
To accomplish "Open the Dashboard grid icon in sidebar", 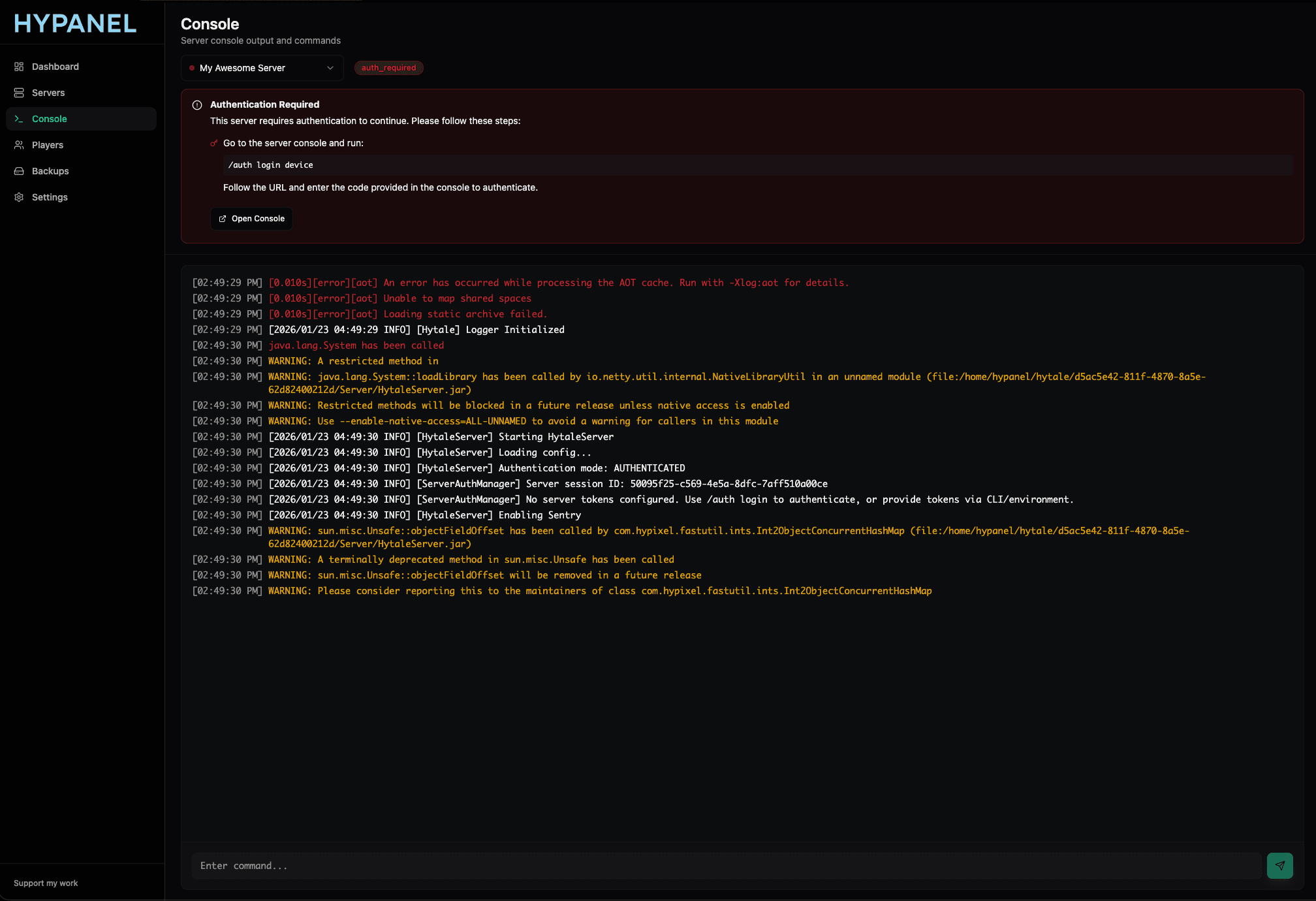I will click(x=19, y=66).
